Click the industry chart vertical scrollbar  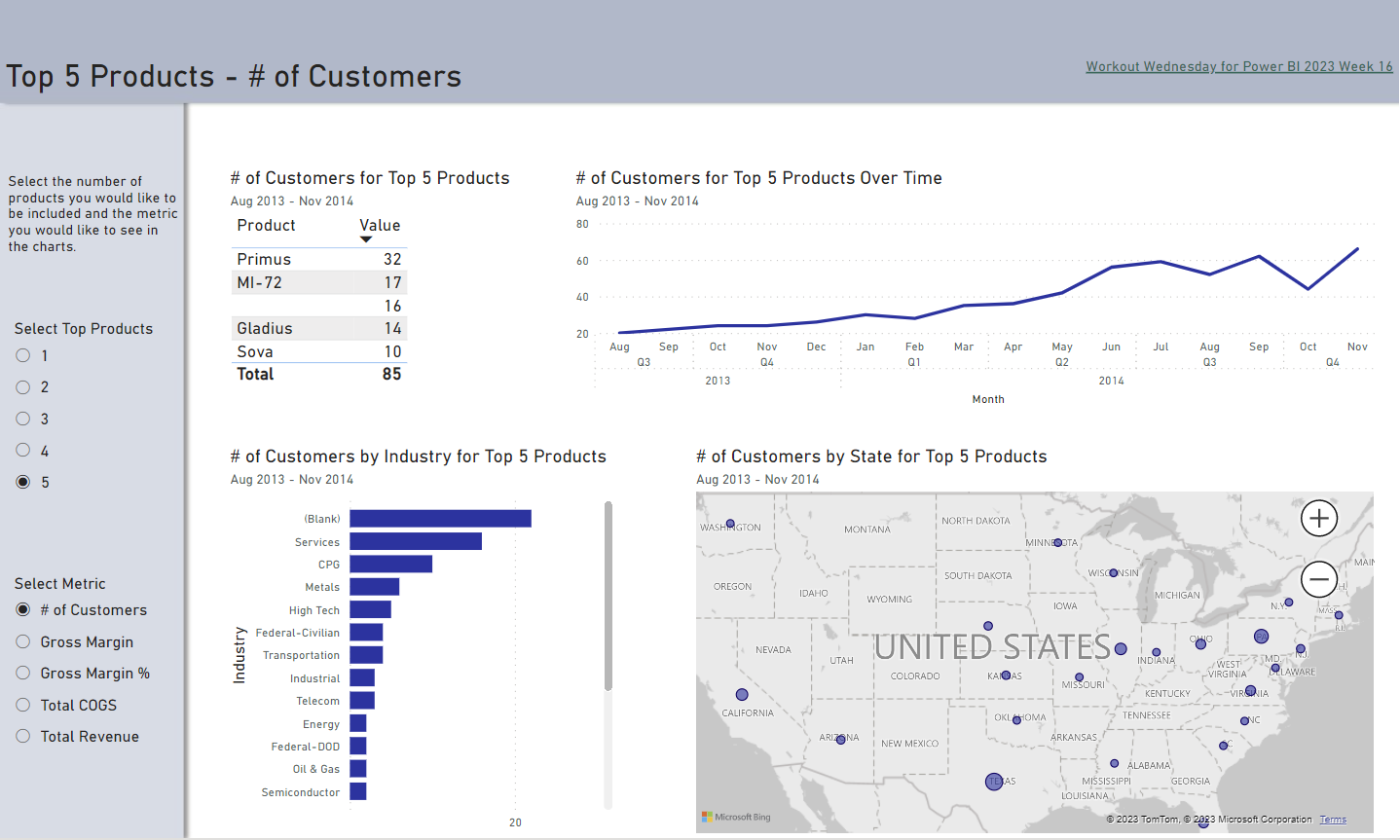point(608,594)
